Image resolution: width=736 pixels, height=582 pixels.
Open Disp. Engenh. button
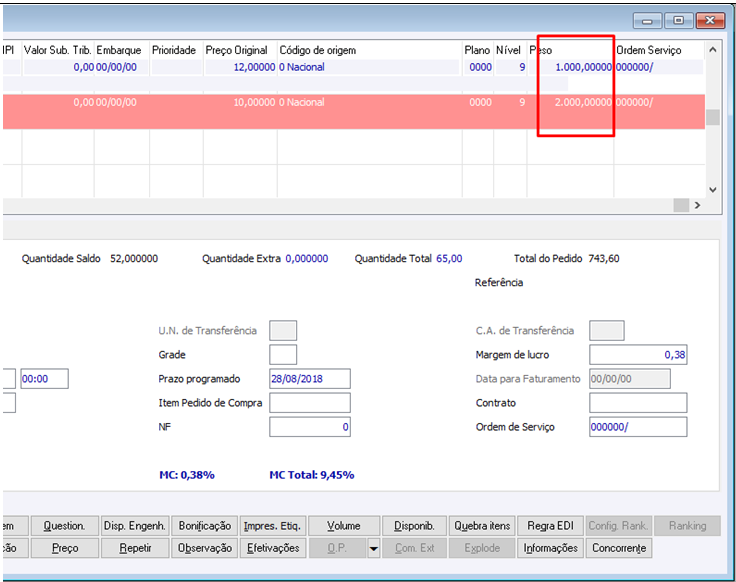135,526
